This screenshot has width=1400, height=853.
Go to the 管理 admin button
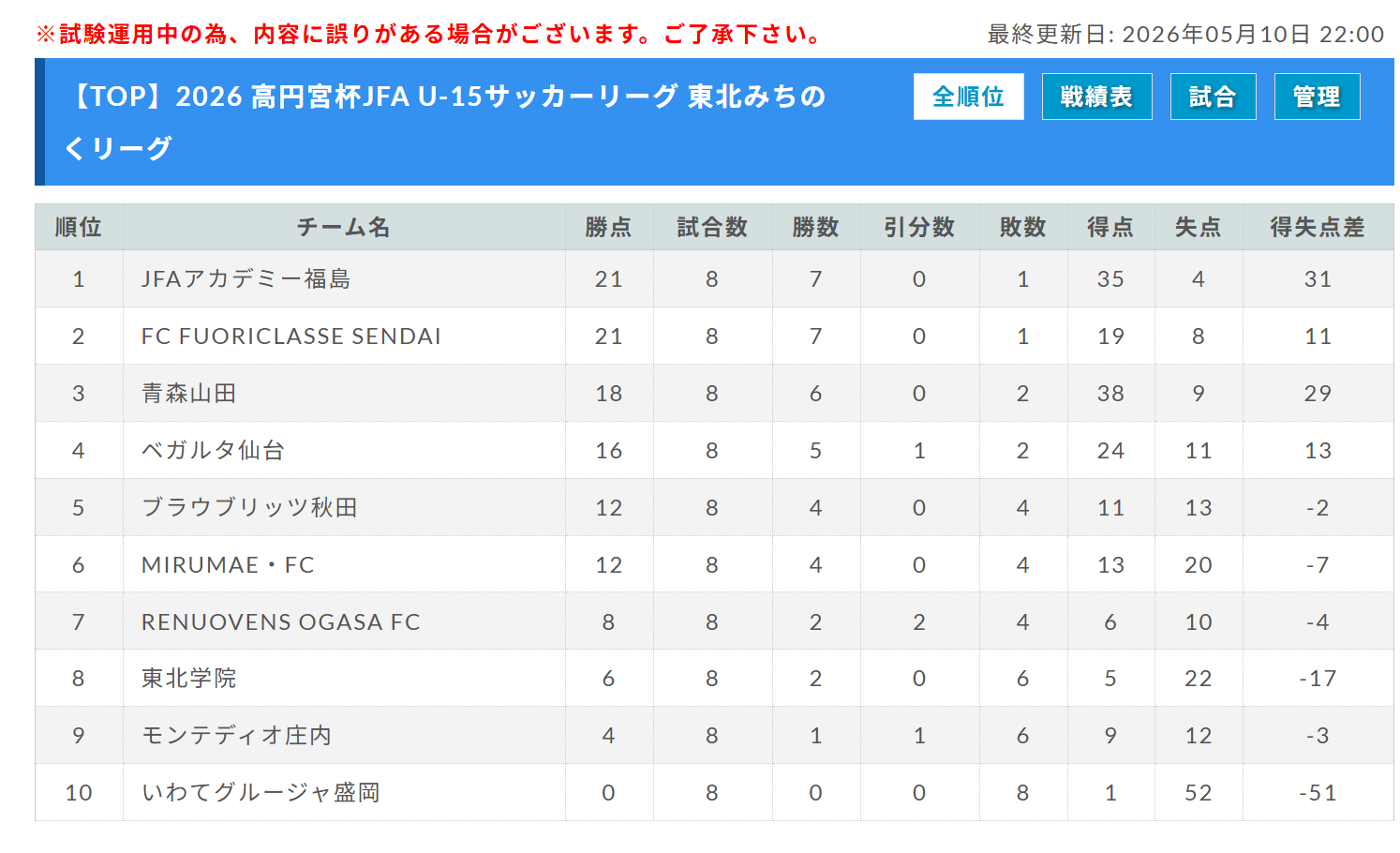1317,97
